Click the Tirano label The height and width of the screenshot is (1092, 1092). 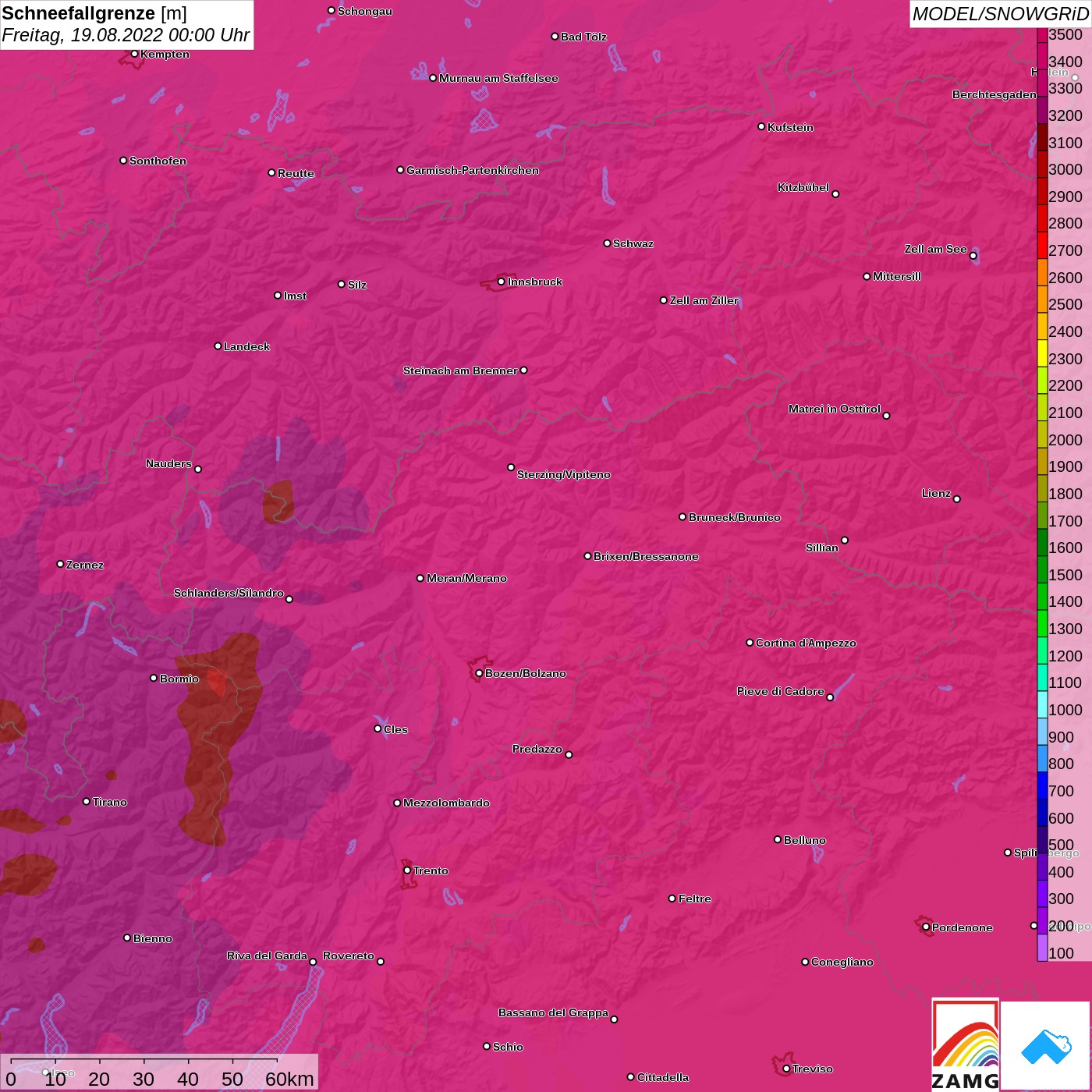tap(110, 802)
